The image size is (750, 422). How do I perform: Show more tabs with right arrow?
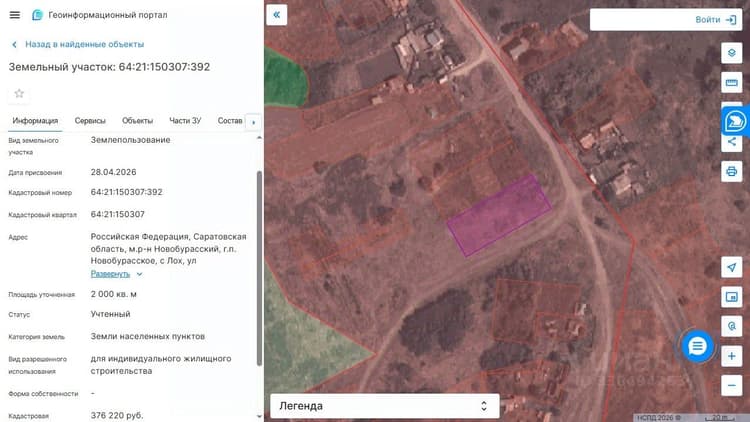point(254,122)
